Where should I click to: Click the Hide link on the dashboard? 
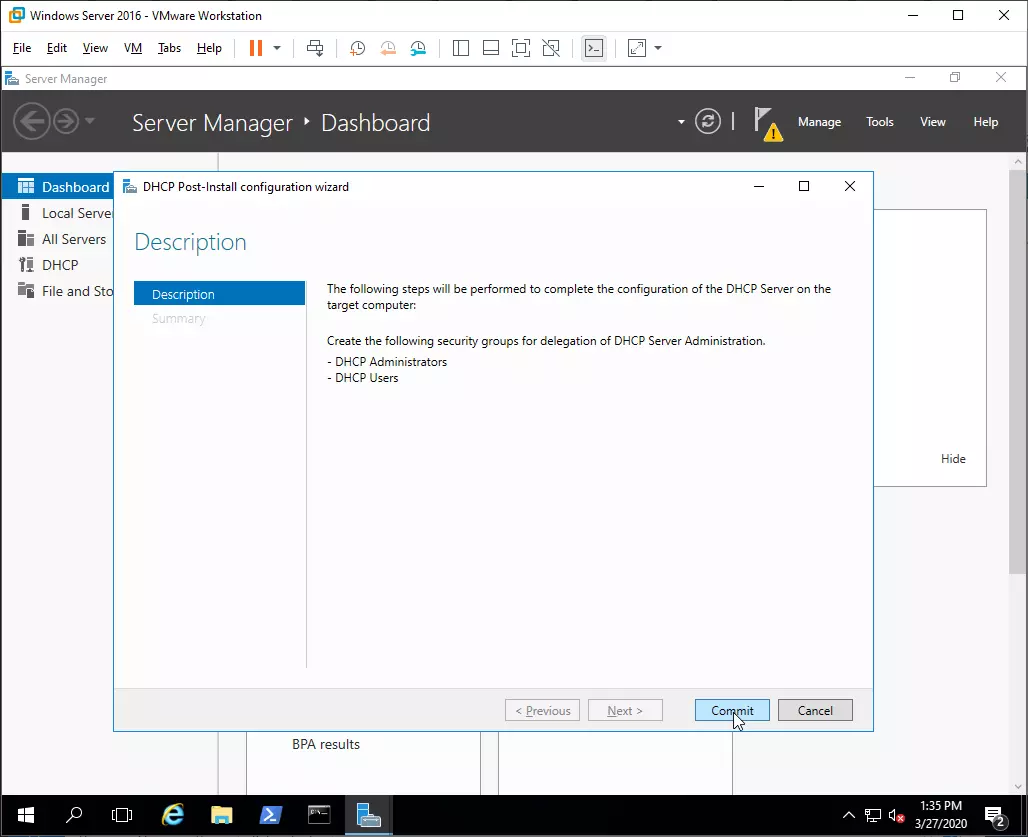coord(953,459)
